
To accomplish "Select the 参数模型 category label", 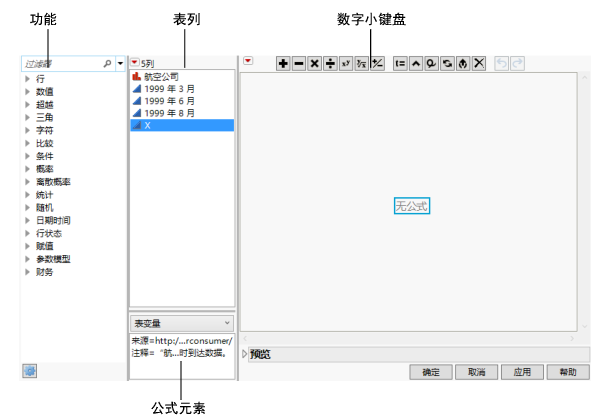I will tap(53, 259).
